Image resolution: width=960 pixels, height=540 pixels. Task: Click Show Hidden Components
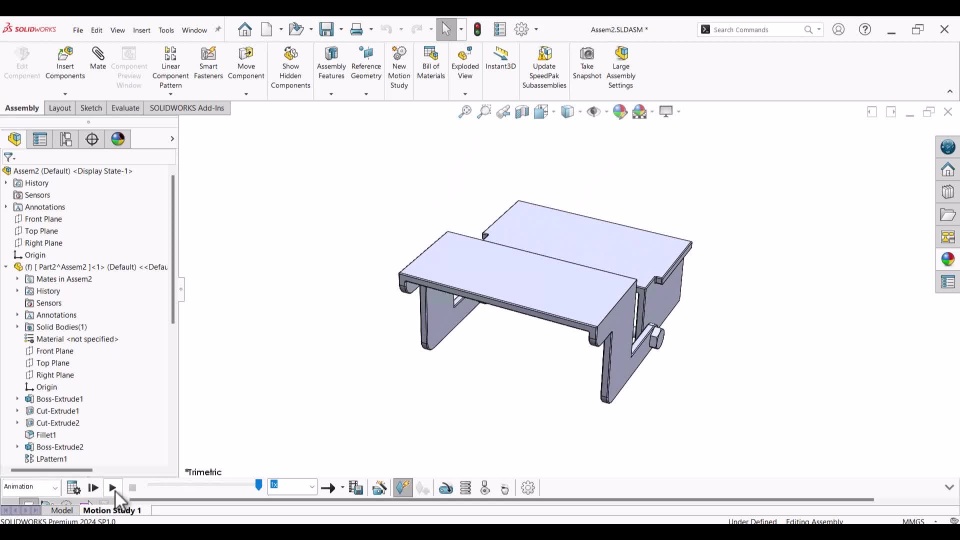coord(290,67)
